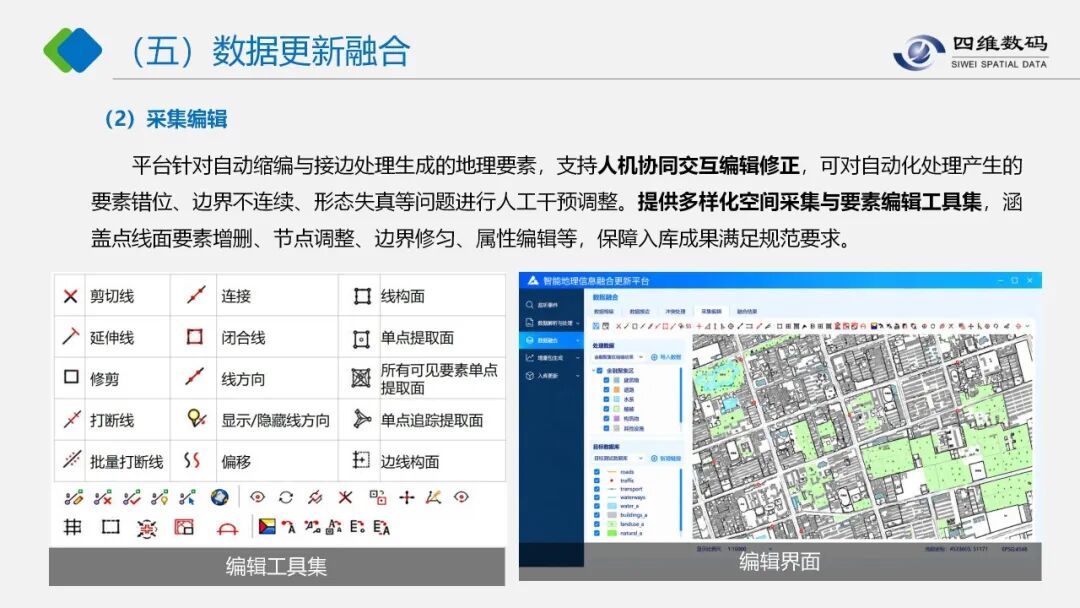
Task: Choose the 所有可见要素单点提取面 crossed-box icon
Action: (x=361, y=377)
